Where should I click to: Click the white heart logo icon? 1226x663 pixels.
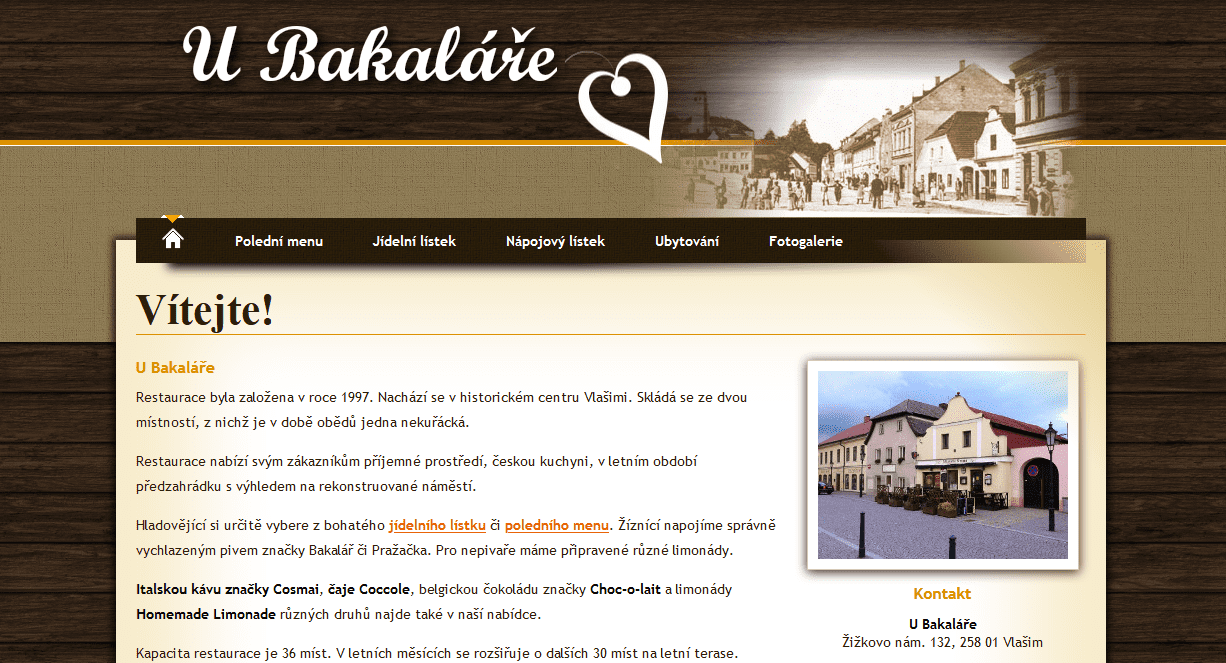pos(624,108)
